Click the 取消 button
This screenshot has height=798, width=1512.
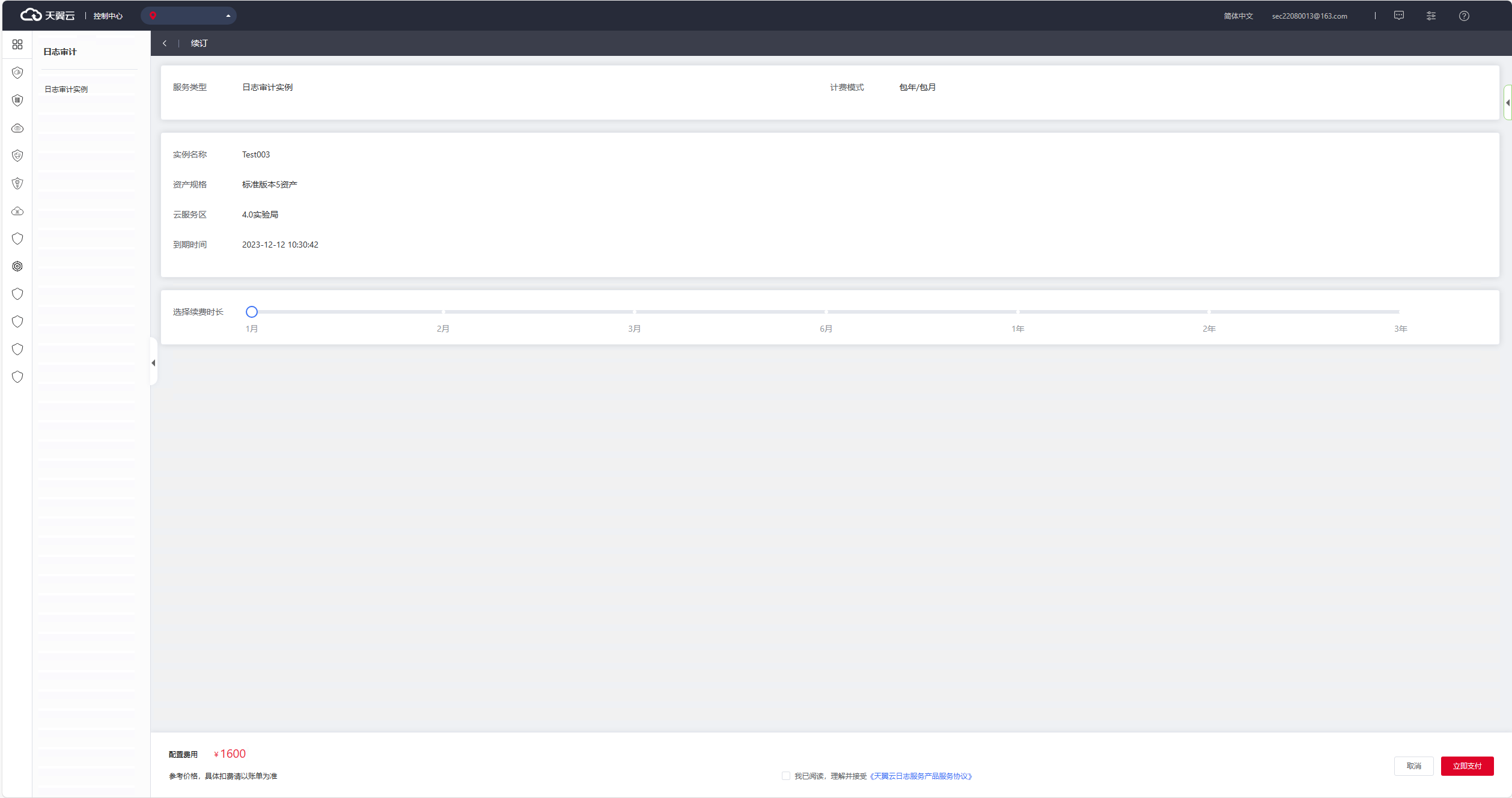pyautogui.click(x=1413, y=766)
